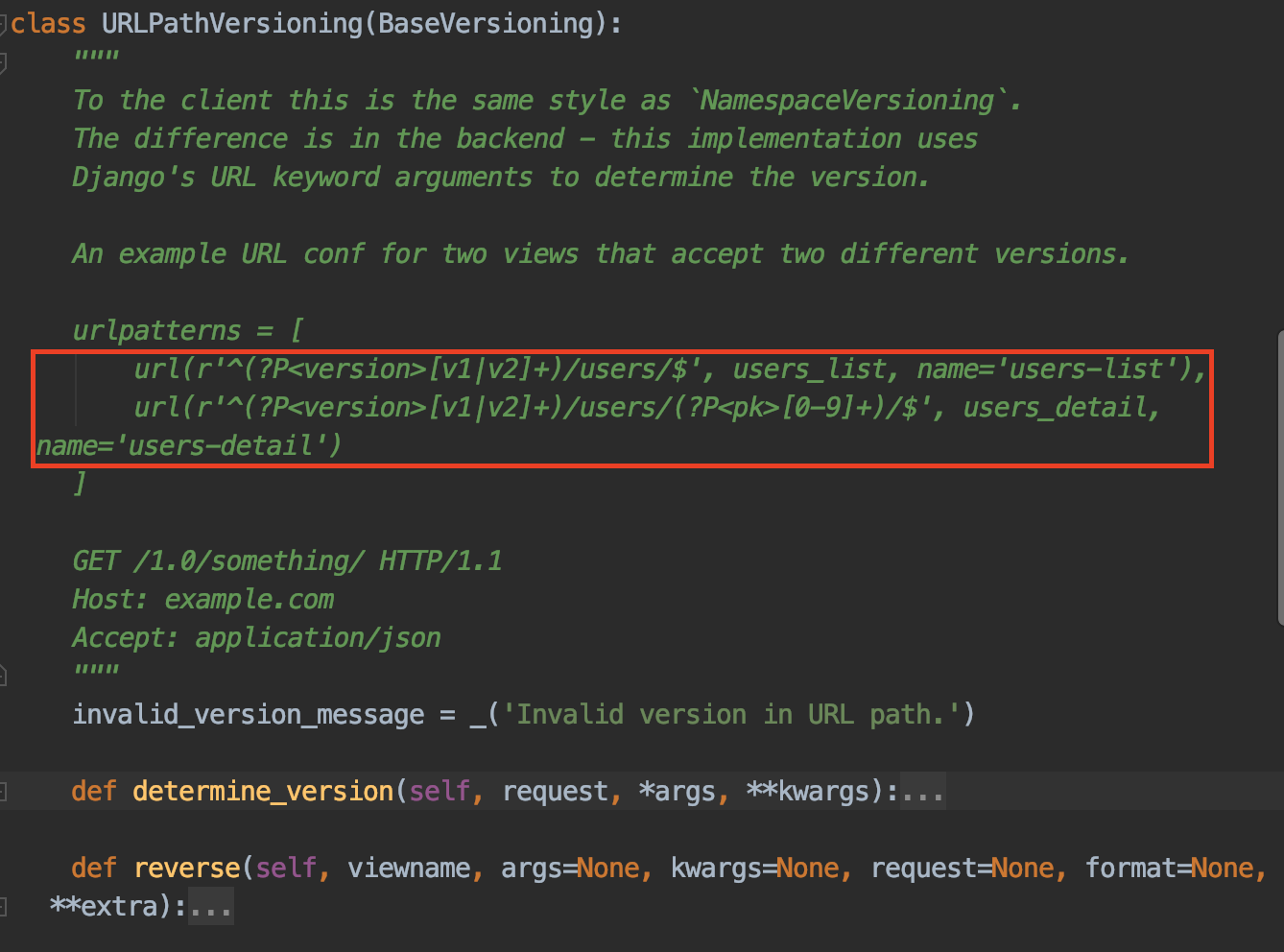Click the invalid_version_message variable
1284x952 pixels.
[x=249, y=715]
